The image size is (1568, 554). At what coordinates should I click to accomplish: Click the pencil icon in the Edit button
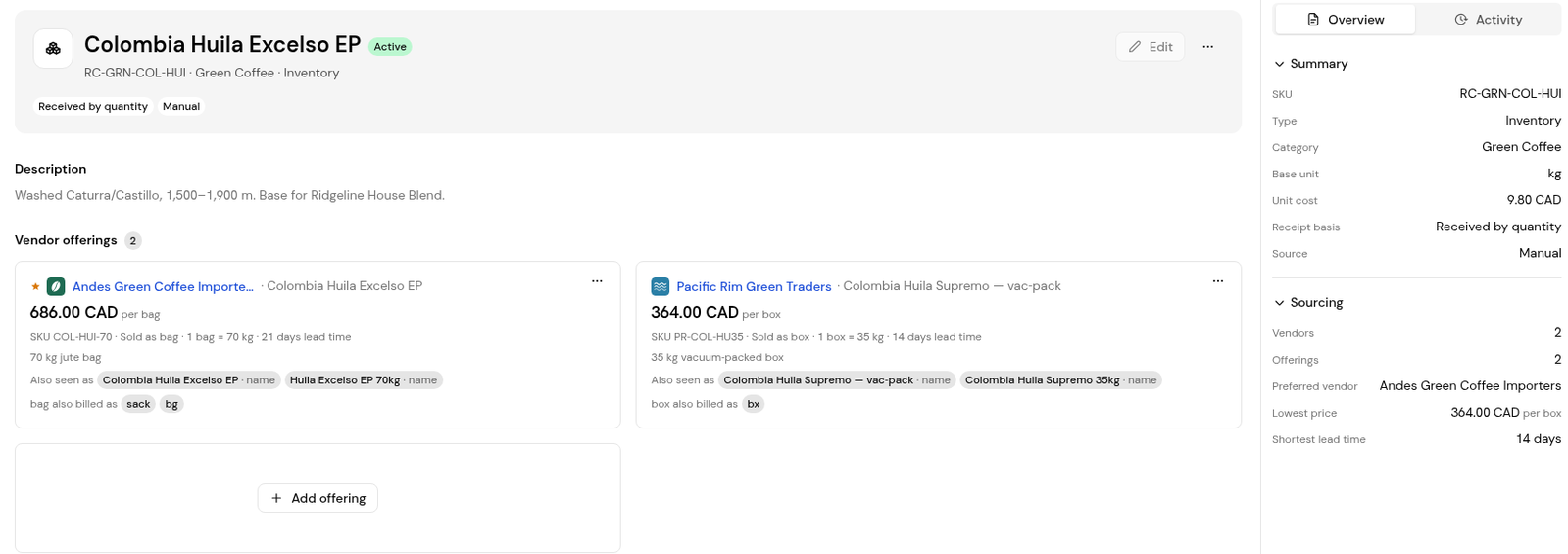1135,47
